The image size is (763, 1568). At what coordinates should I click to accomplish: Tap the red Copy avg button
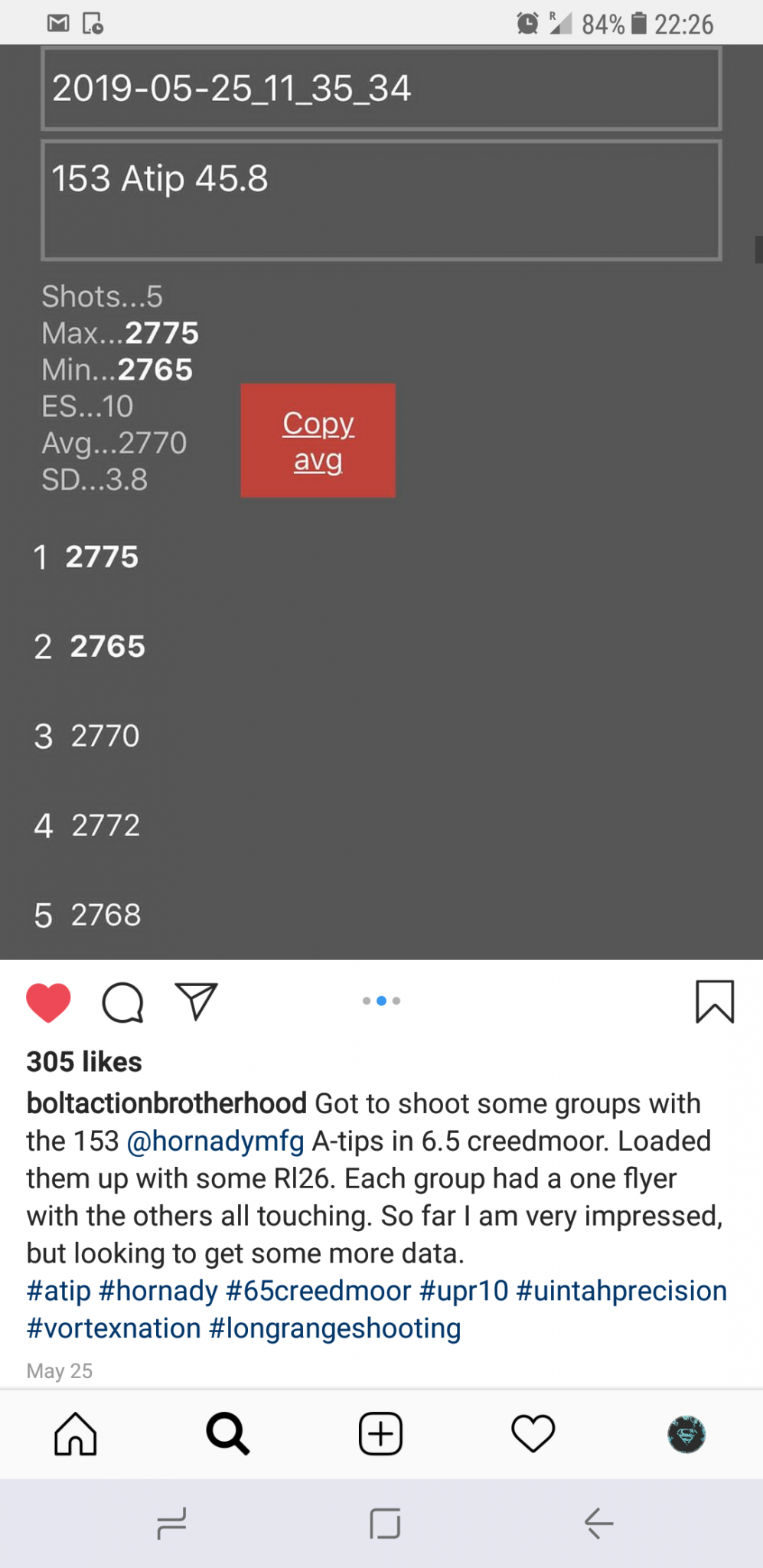[x=318, y=440]
